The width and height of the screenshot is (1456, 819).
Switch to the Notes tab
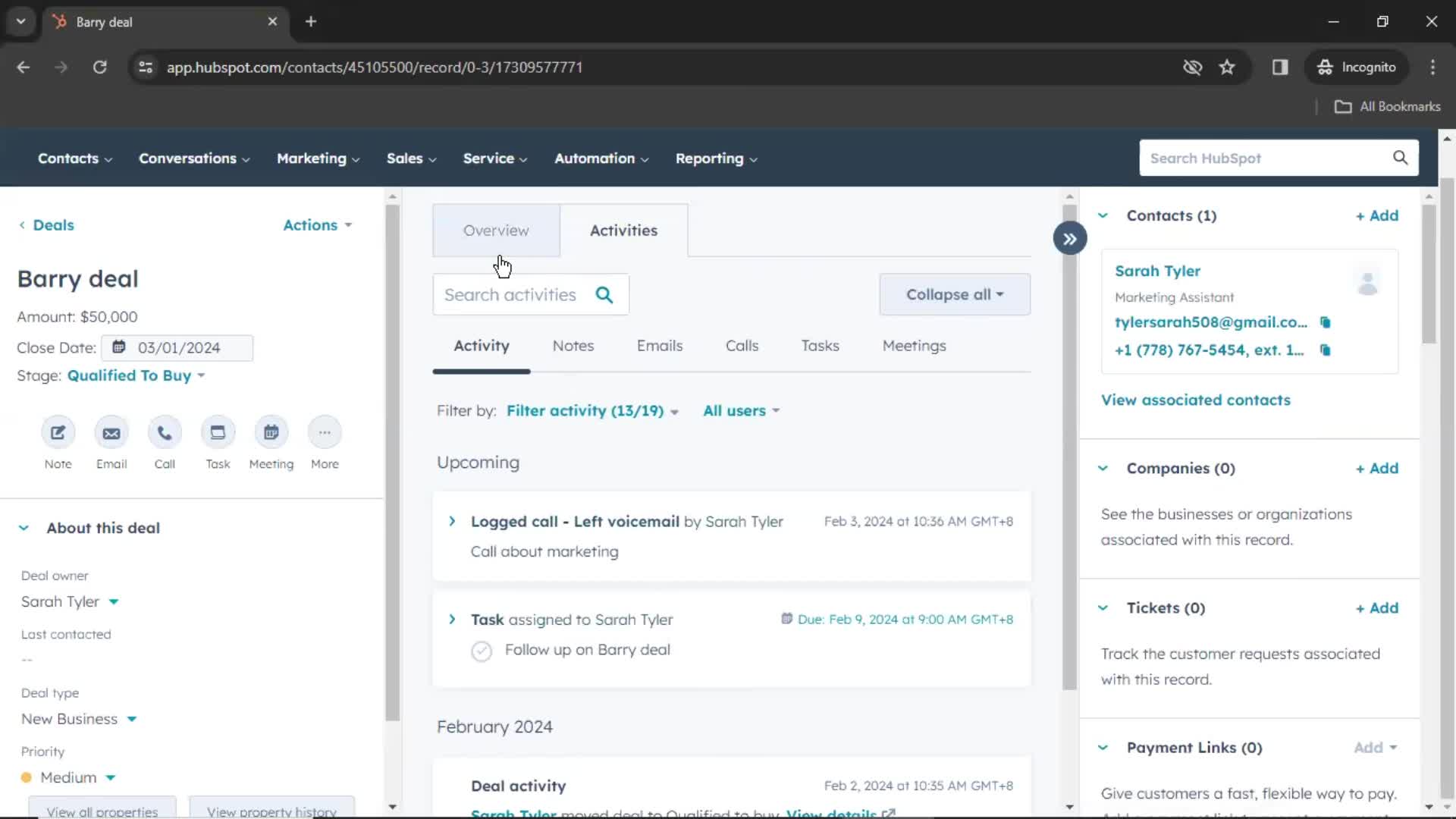(573, 345)
